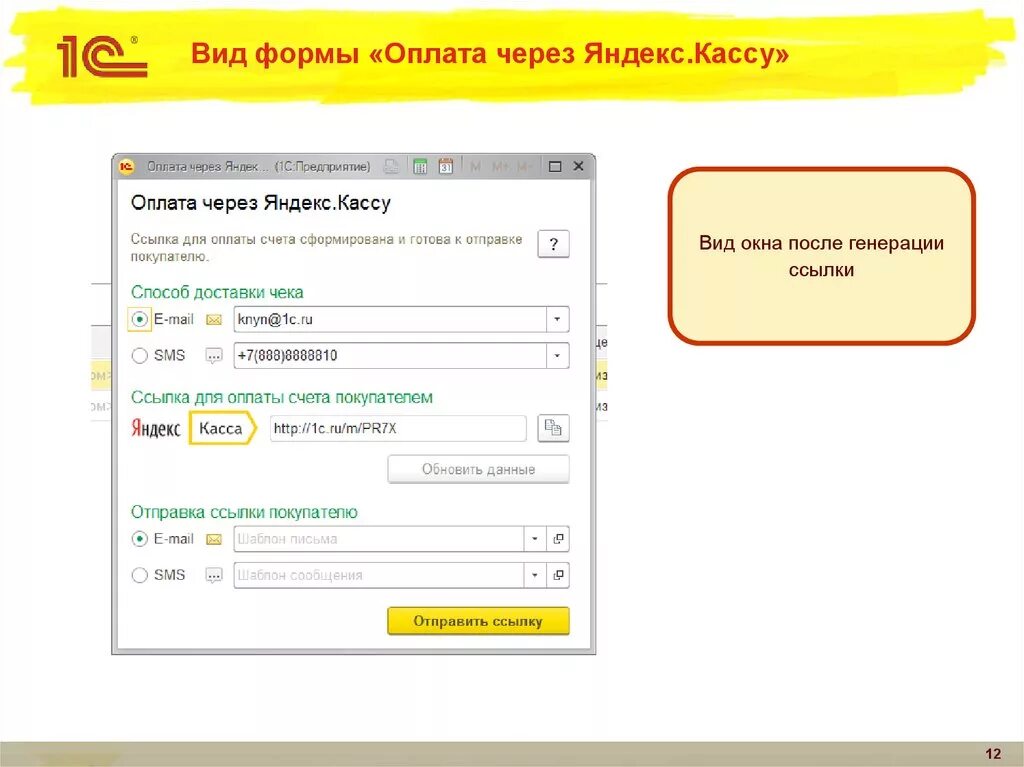Screen dimensions: 1024x767
Task: Click the 1C logo on slide header
Action: [103, 57]
